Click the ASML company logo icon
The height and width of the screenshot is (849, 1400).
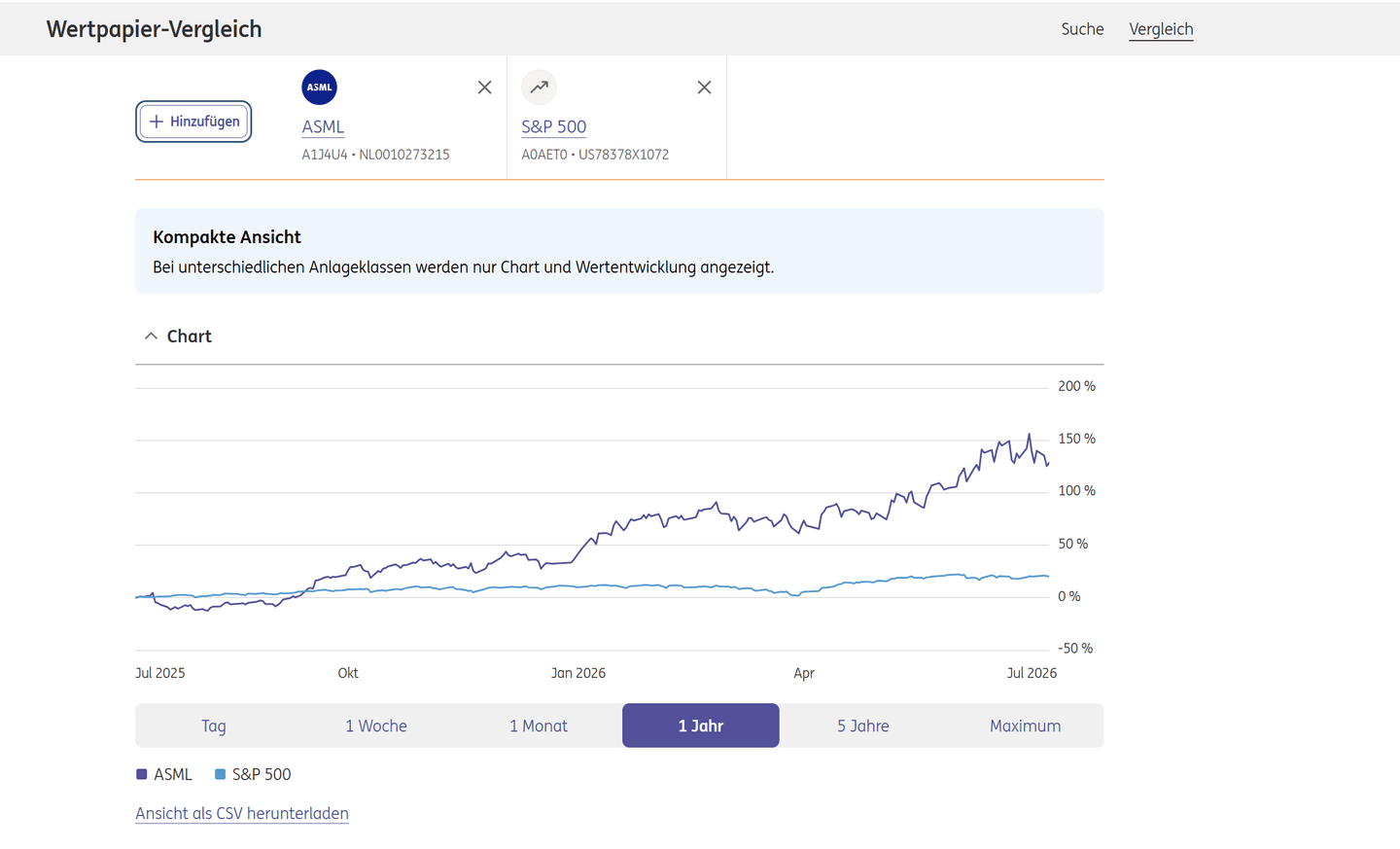click(x=319, y=88)
